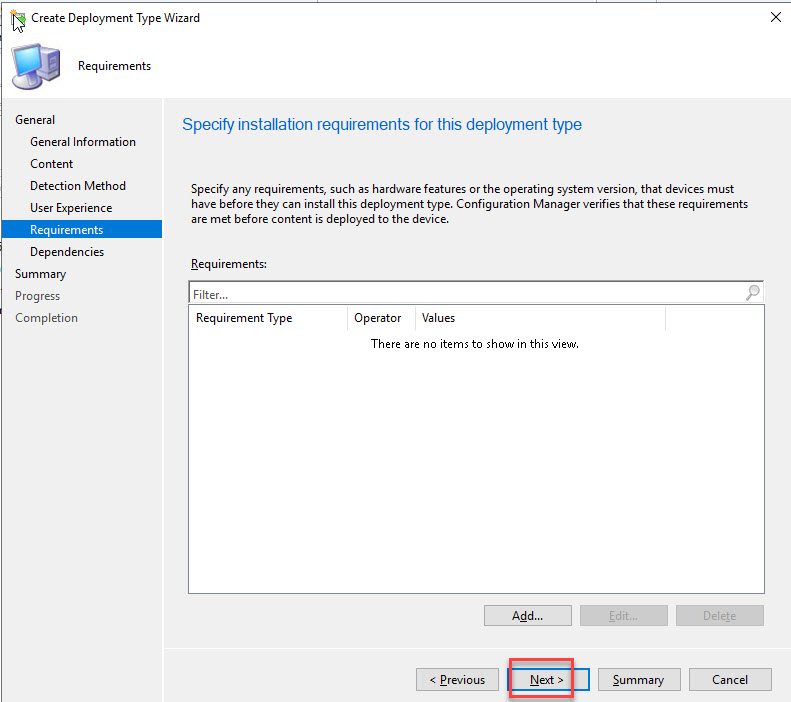791x702 pixels.
Task: Open the User Experience step
Action: click(x=71, y=208)
